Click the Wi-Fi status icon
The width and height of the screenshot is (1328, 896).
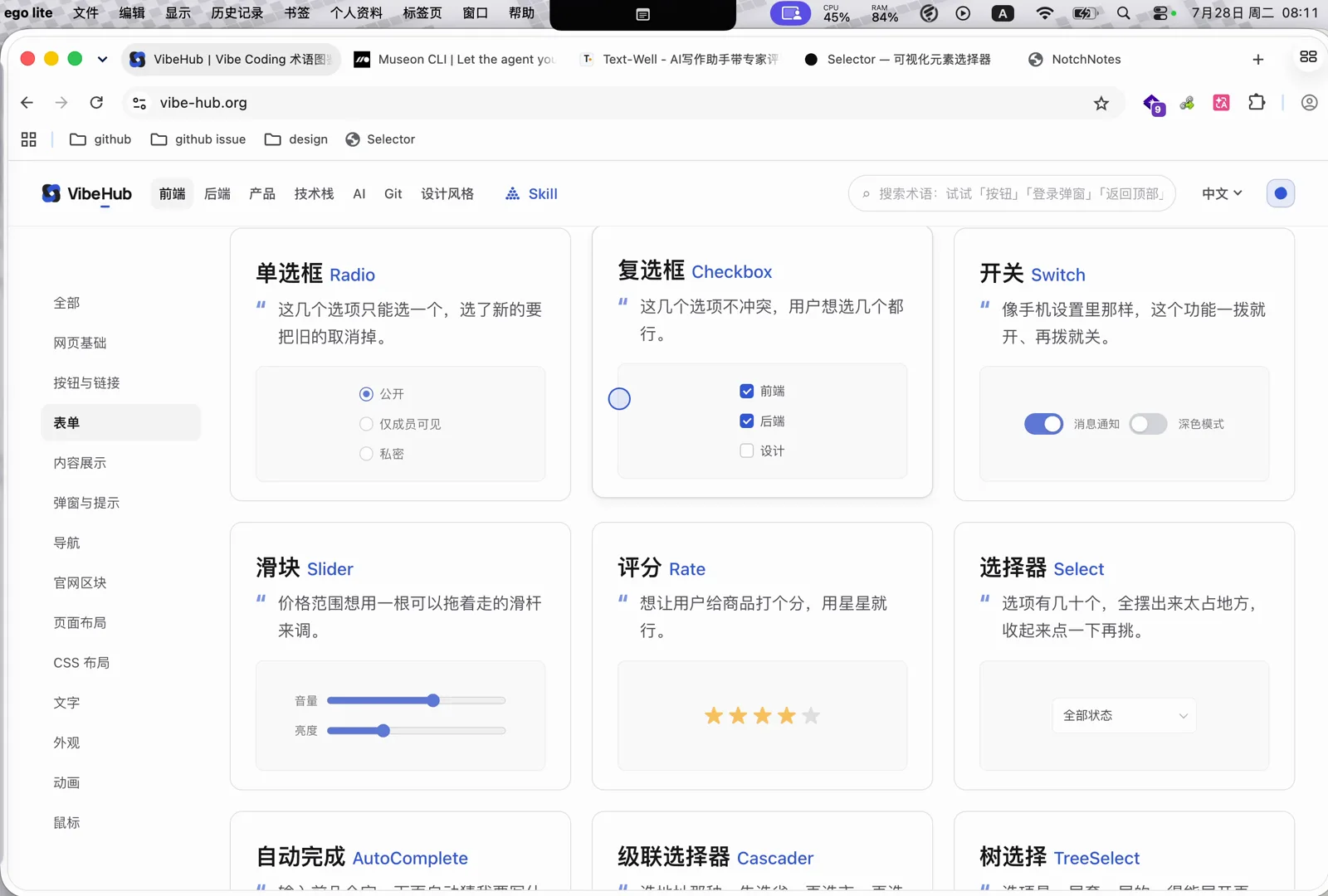click(x=1045, y=13)
